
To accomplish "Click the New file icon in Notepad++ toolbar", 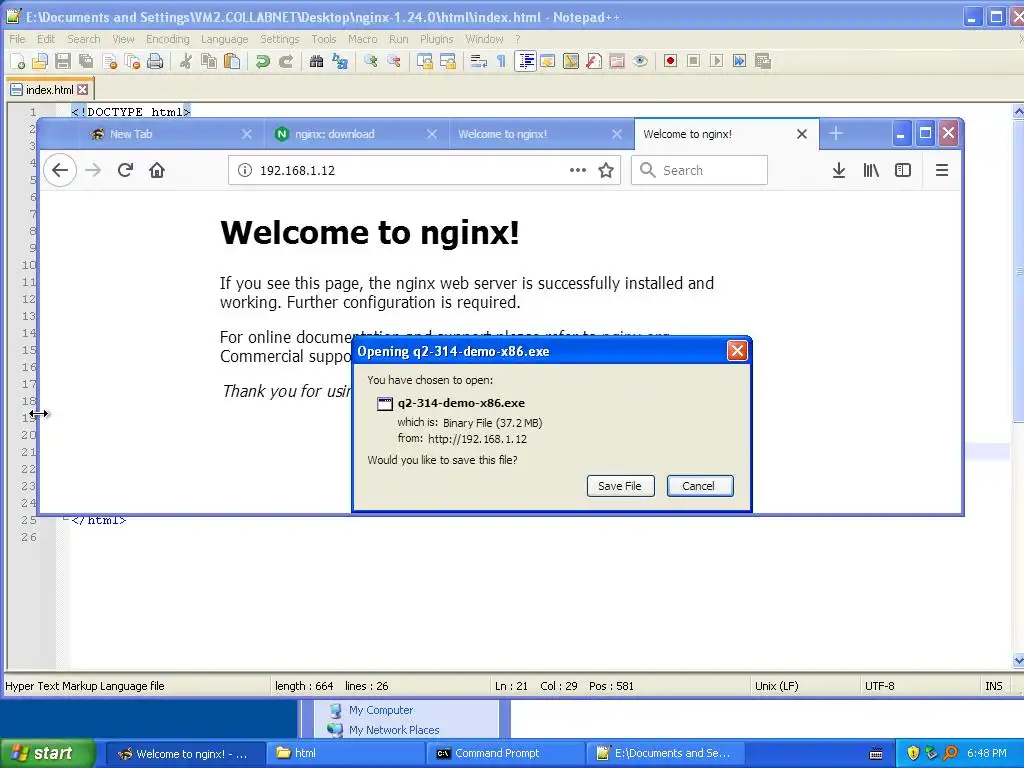I will [18, 61].
